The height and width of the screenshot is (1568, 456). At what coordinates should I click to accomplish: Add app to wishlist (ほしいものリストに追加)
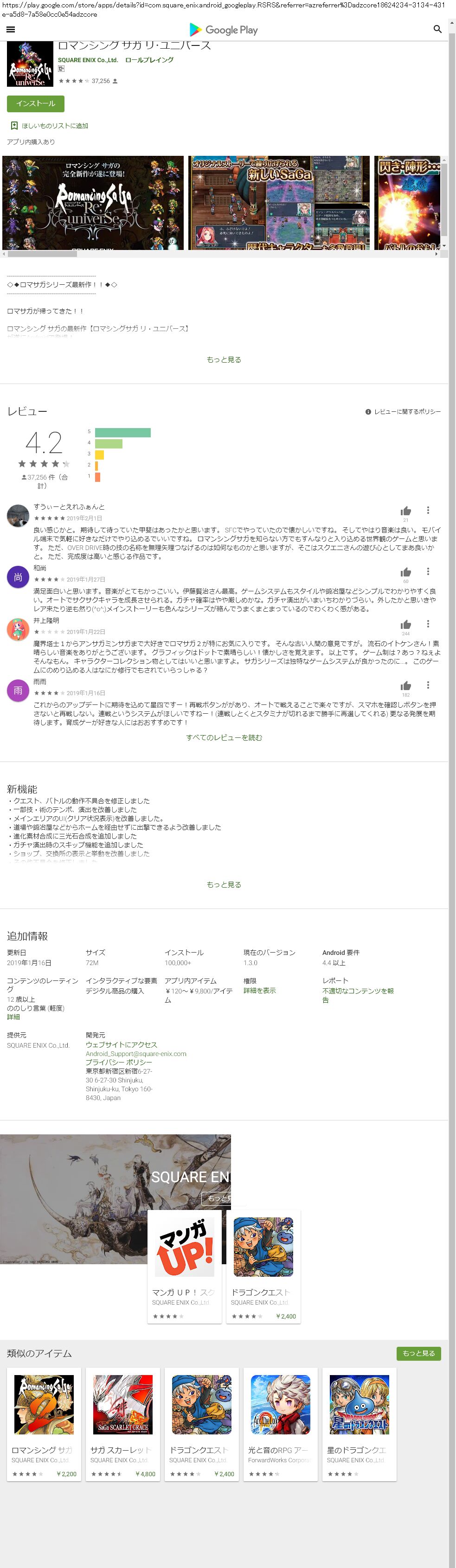pos(49,126)
